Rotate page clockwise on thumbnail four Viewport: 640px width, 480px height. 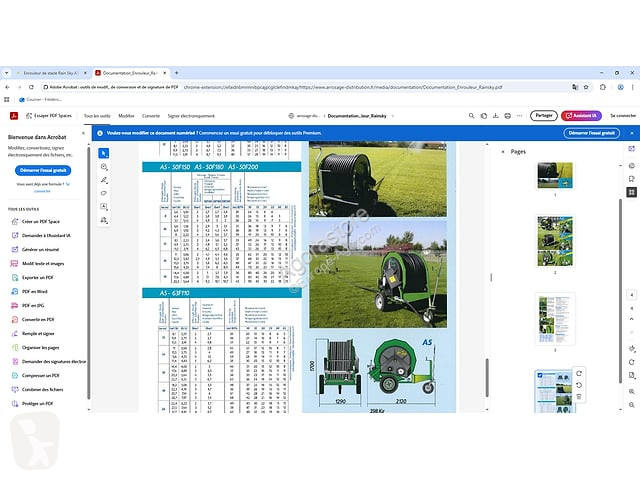pos(579,373)
